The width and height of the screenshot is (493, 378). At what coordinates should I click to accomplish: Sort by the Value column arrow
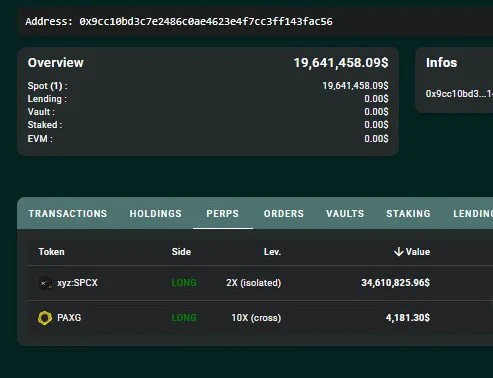(x=398, y=252)
